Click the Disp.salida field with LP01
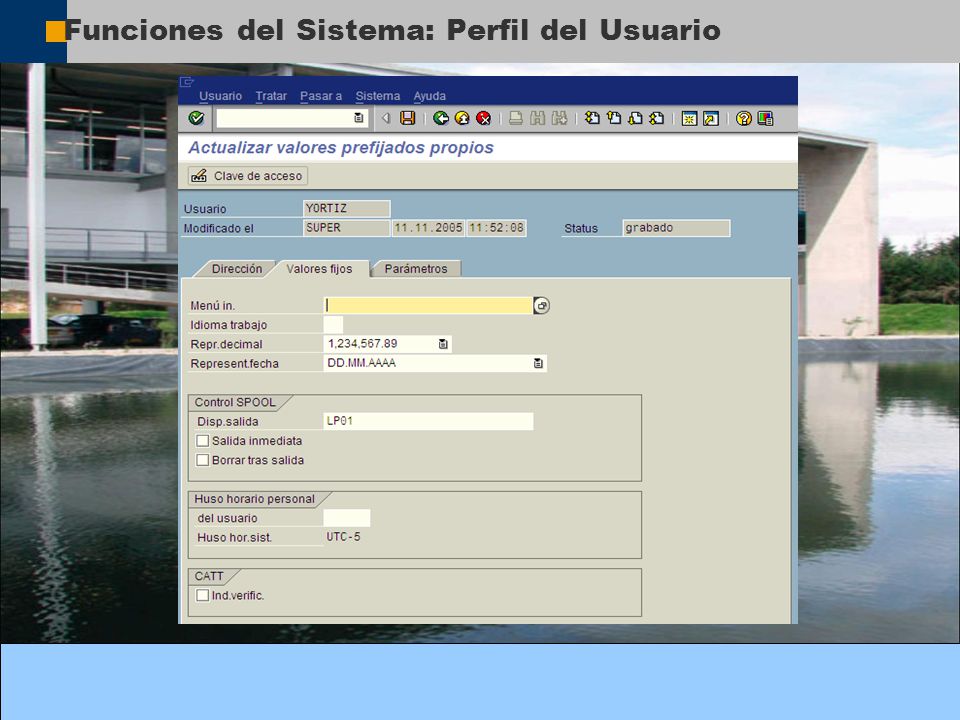960x720 pixels. pyautogui.click(x=428, y=421)
